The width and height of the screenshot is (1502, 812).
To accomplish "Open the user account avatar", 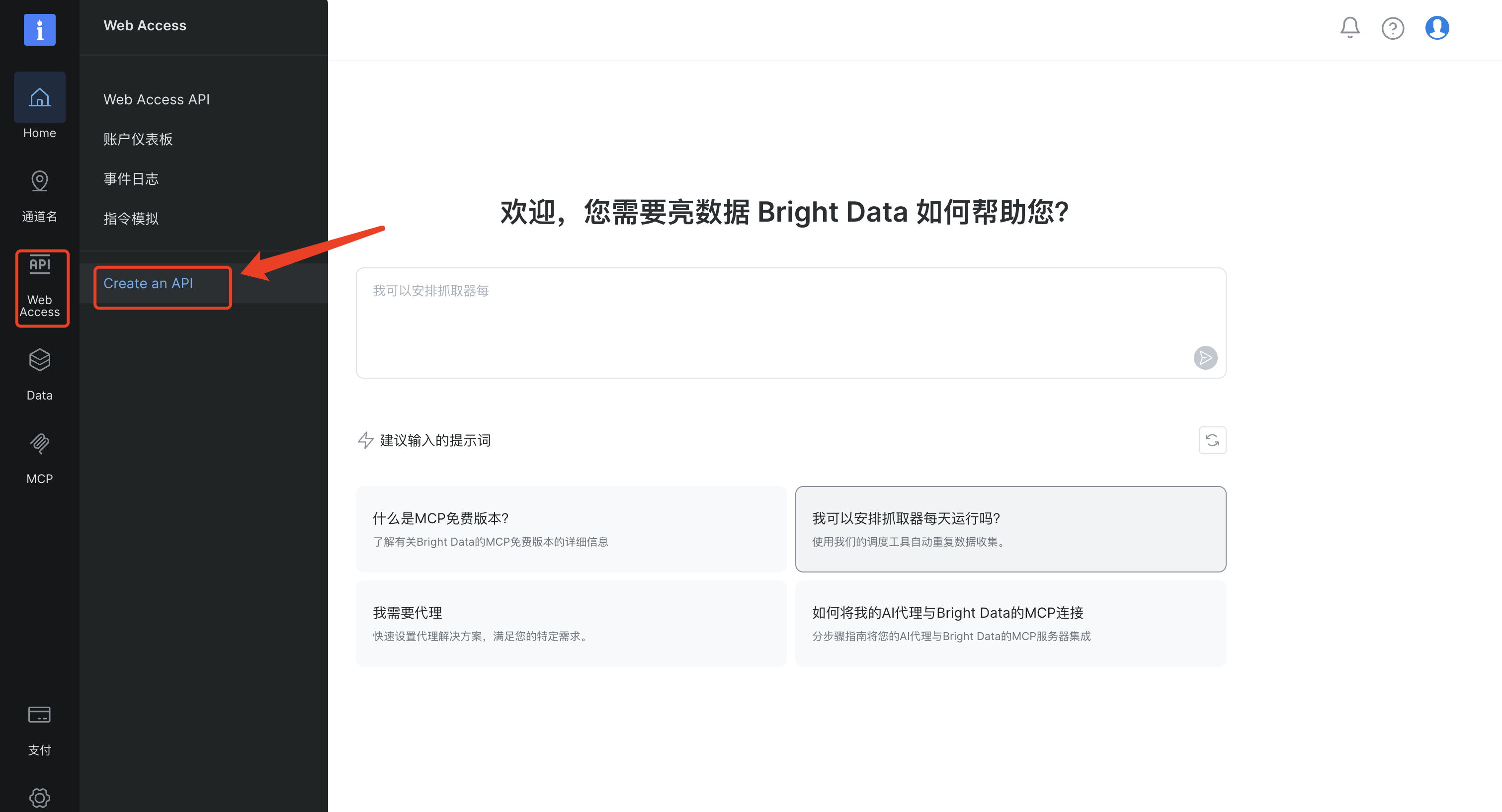I will [x=1437, y=27].
